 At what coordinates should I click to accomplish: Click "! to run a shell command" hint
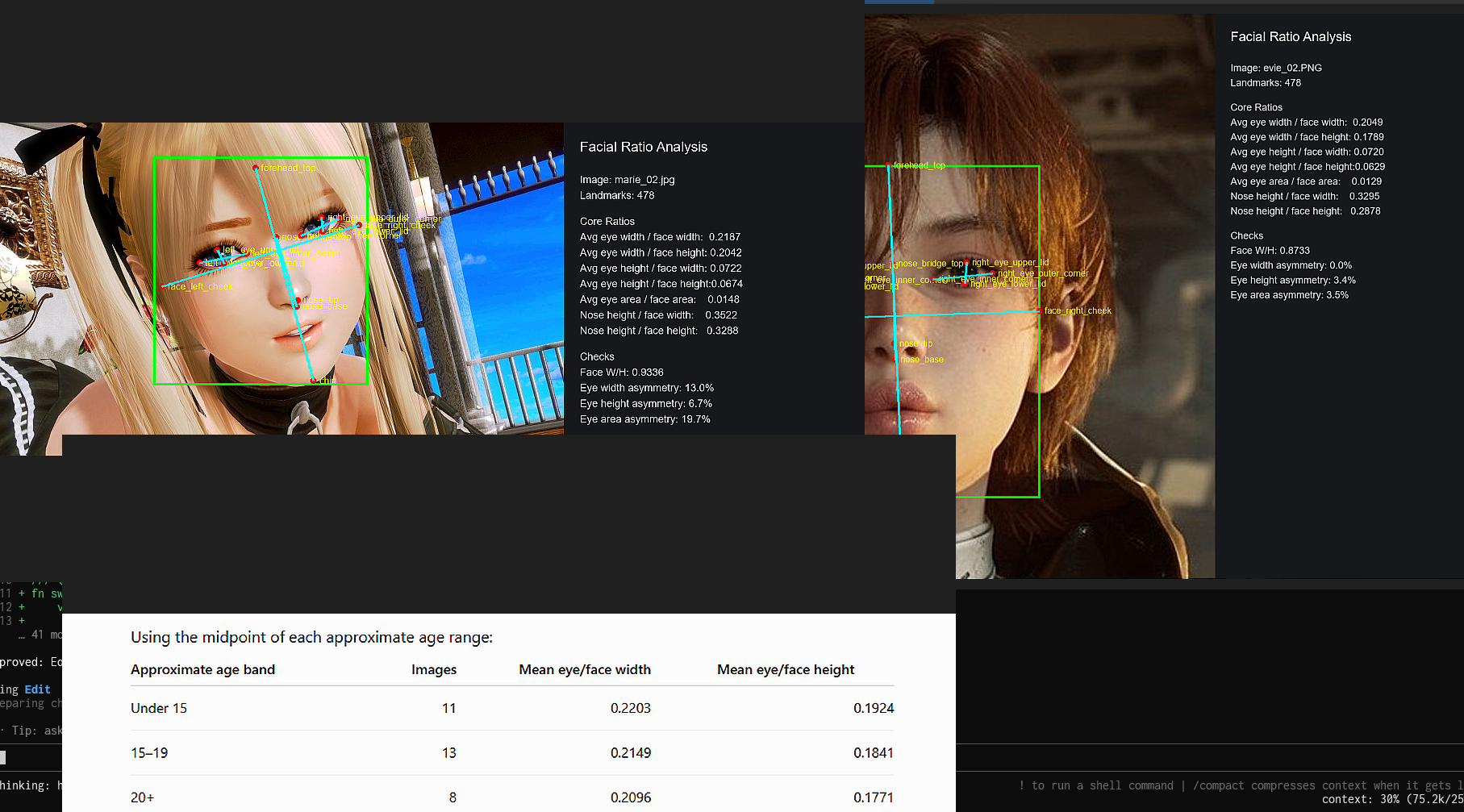pyautogui.click(x=1096, y=785)
